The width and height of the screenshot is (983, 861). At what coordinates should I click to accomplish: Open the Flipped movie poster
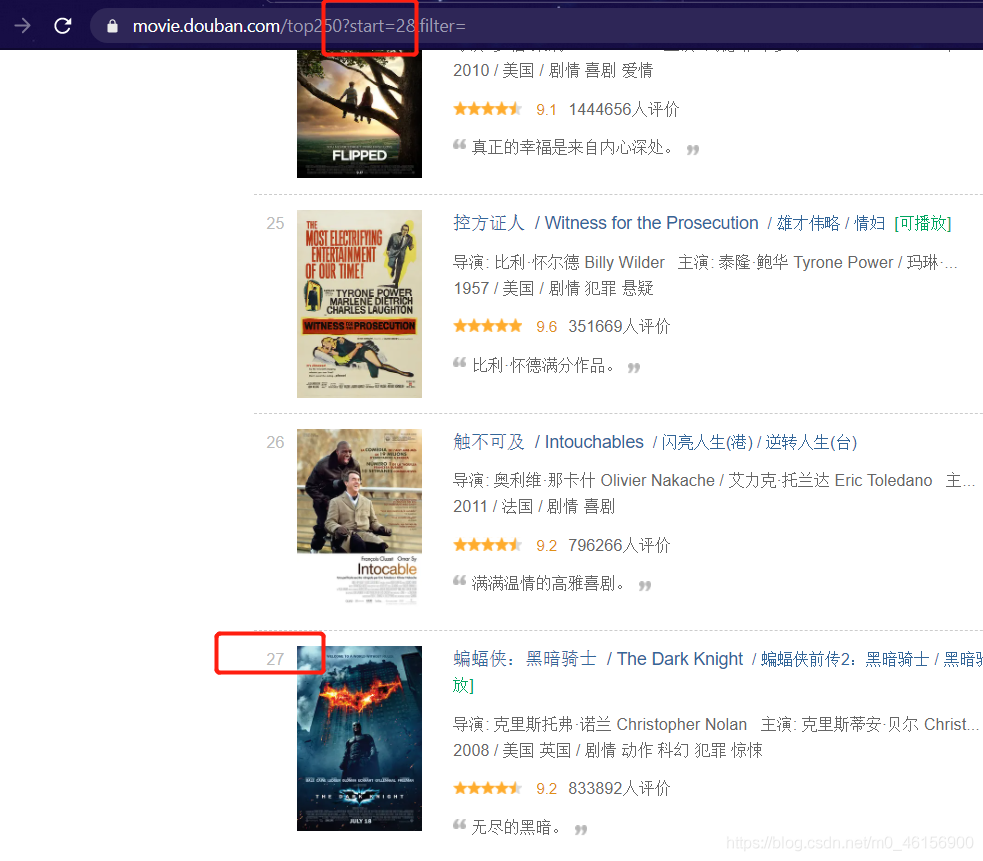359,114
